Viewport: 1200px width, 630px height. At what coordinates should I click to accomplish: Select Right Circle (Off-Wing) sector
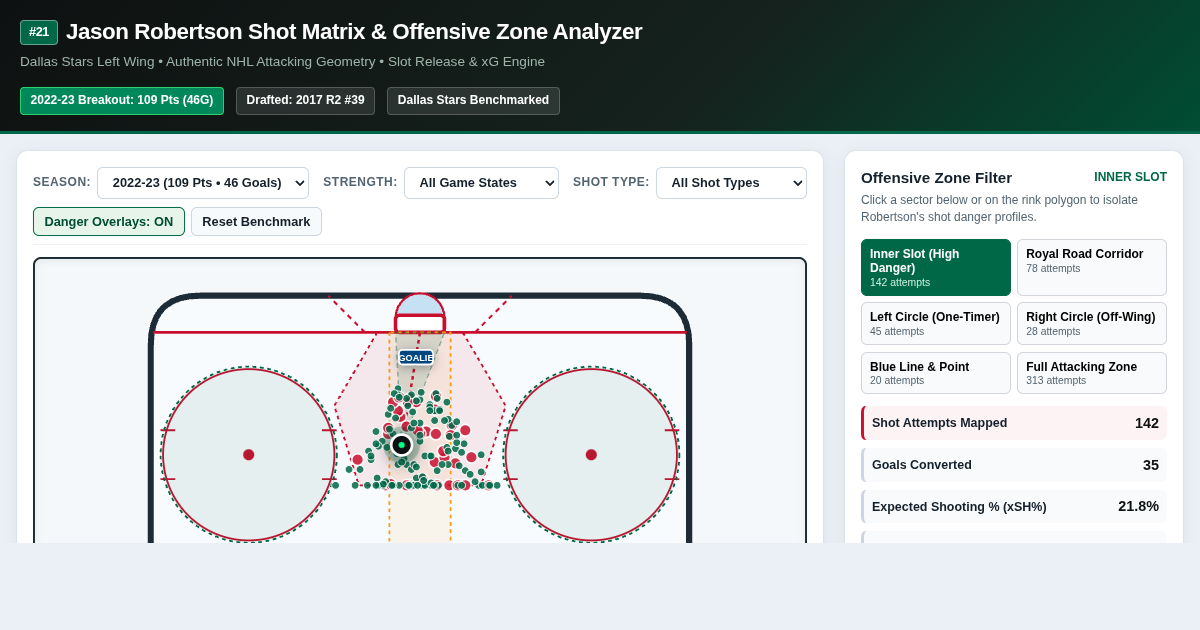[x=1092, y=324]
